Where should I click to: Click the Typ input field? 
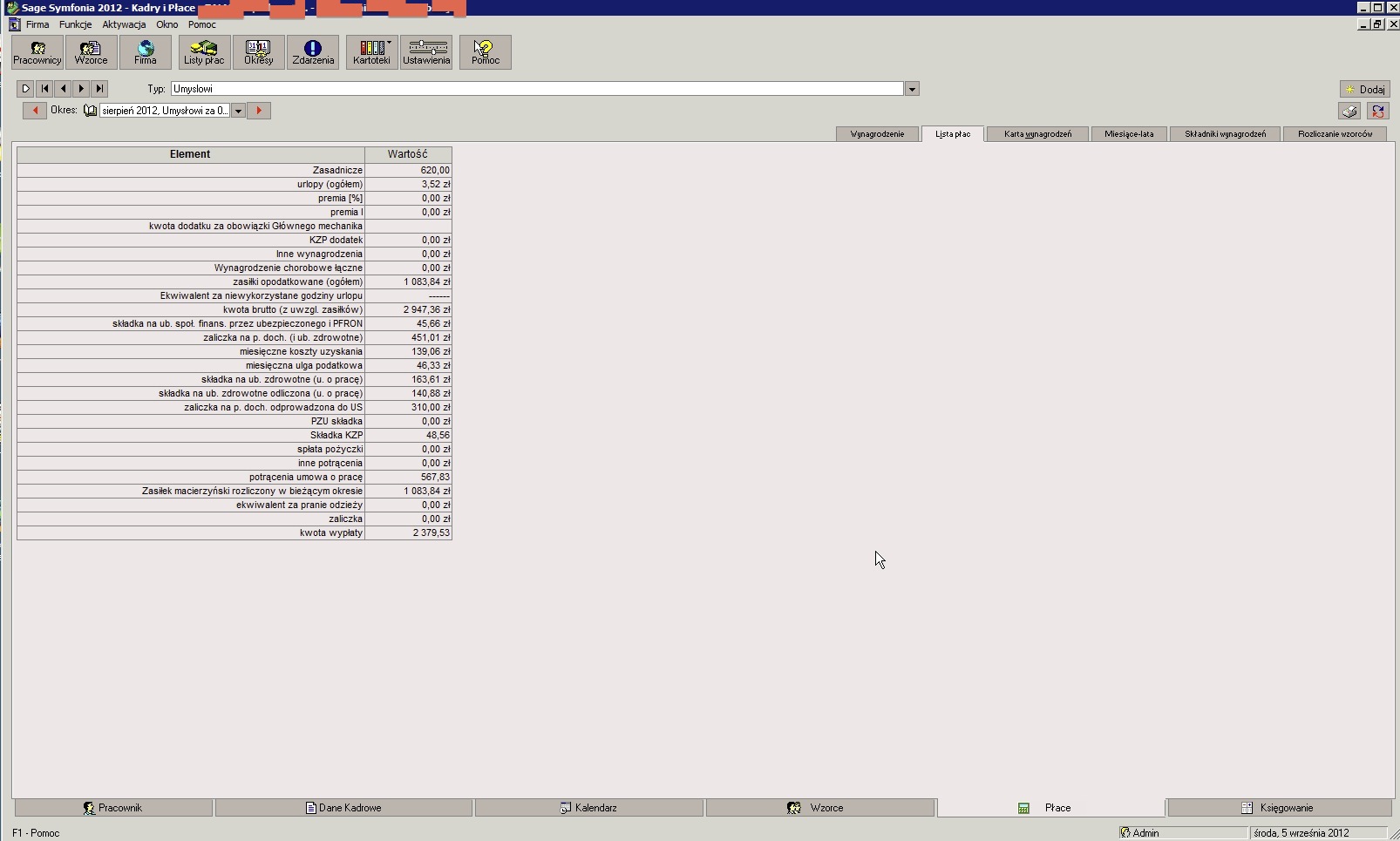[536, 89]
